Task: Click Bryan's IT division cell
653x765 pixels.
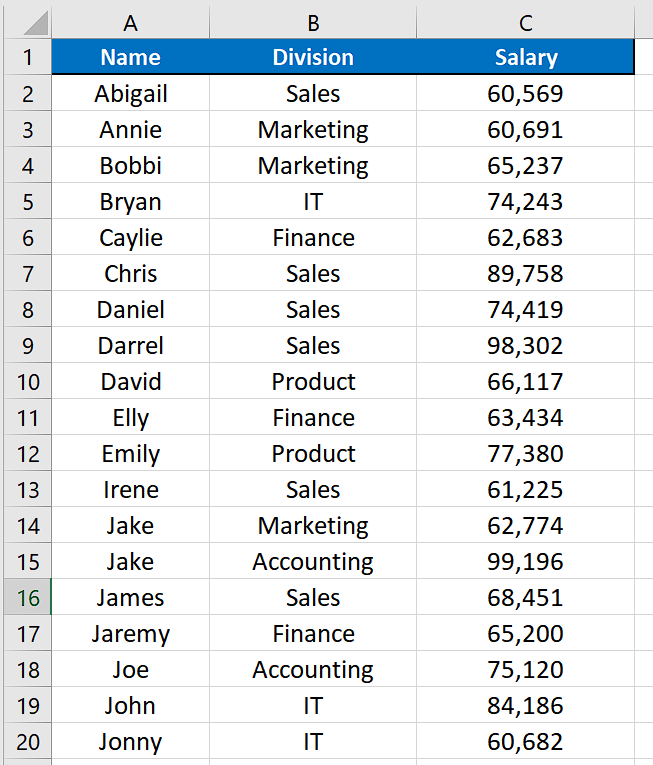Action: (313, 201)
